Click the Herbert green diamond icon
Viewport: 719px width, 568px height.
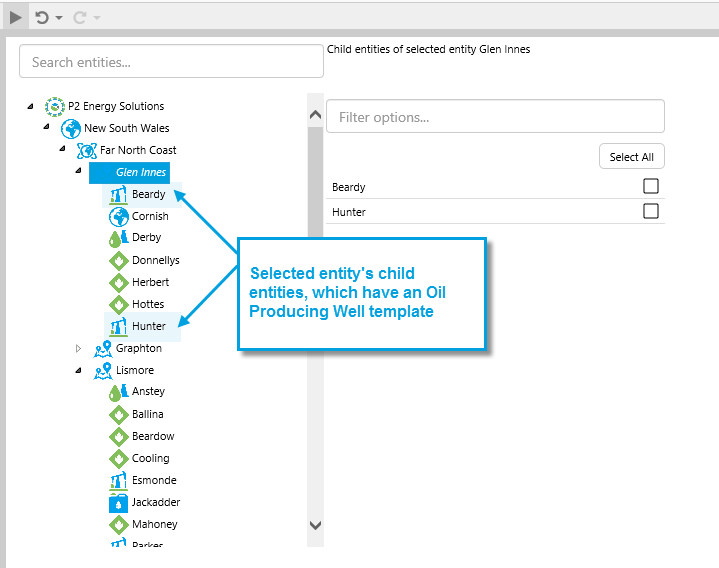point(119,283)
